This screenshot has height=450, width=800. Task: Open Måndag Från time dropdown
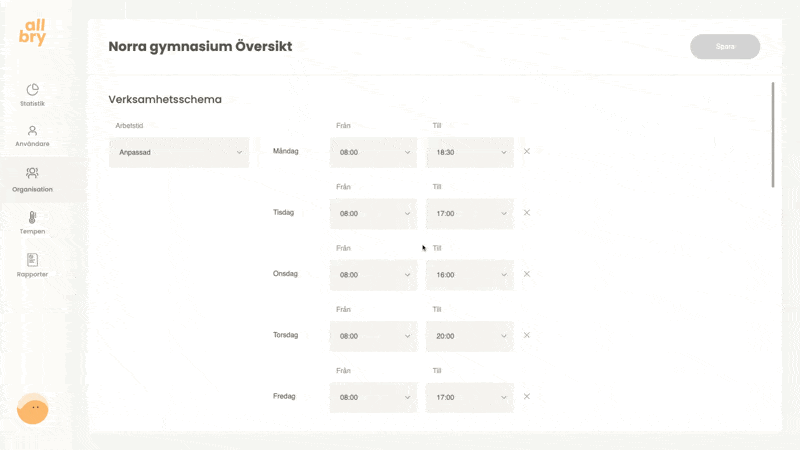(374, 153)
